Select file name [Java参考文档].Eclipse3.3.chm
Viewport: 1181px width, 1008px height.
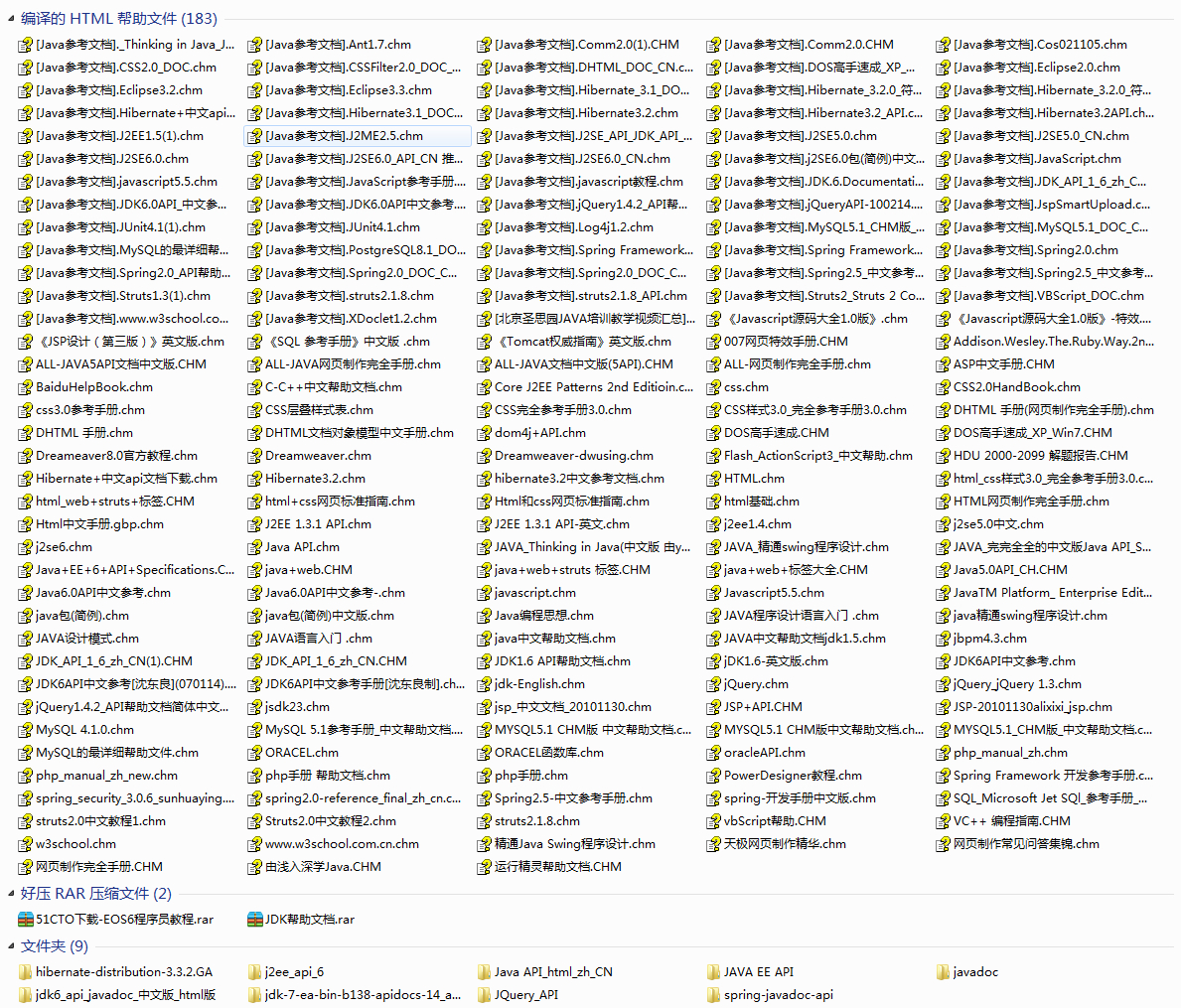click(x=349, y=90)
